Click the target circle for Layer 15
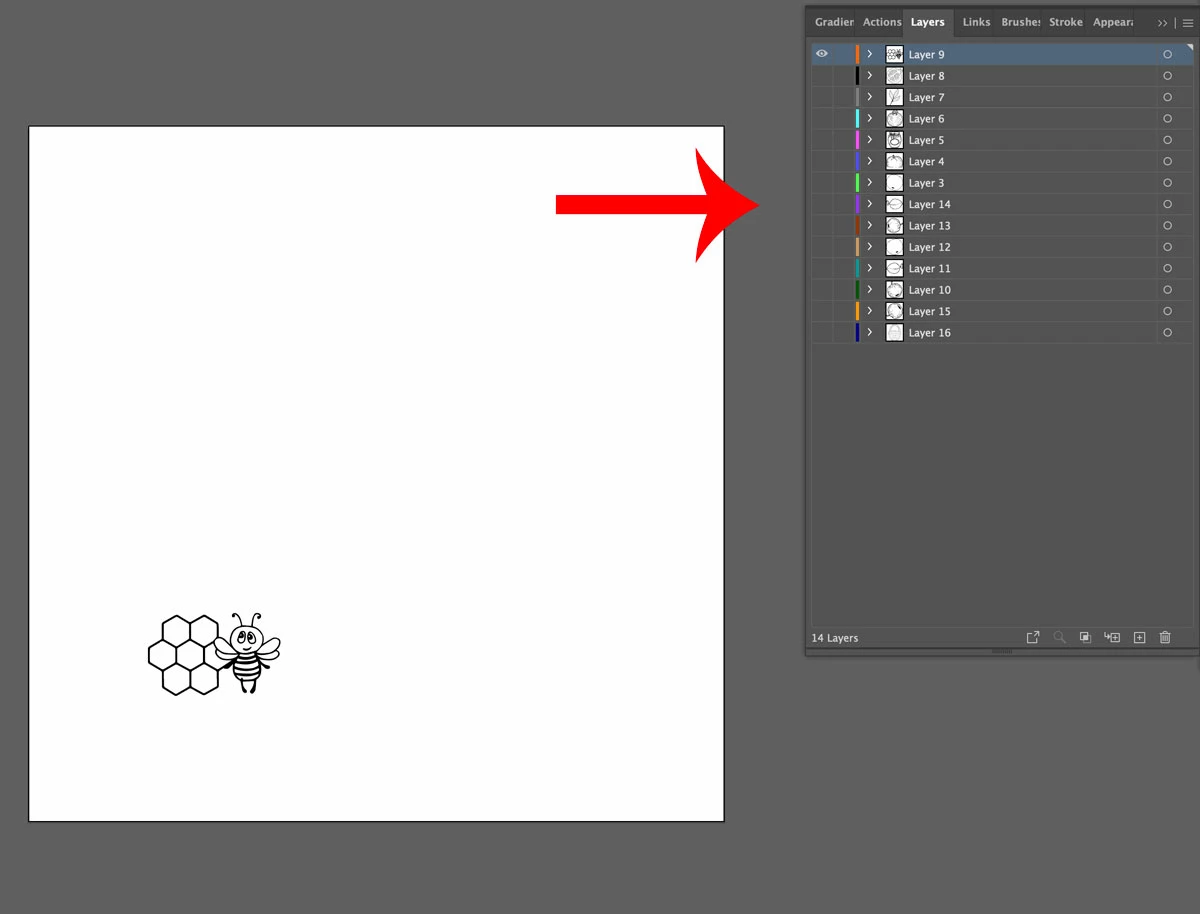1200x914 pixels. pyautogui.click(x=1167, y=312)
